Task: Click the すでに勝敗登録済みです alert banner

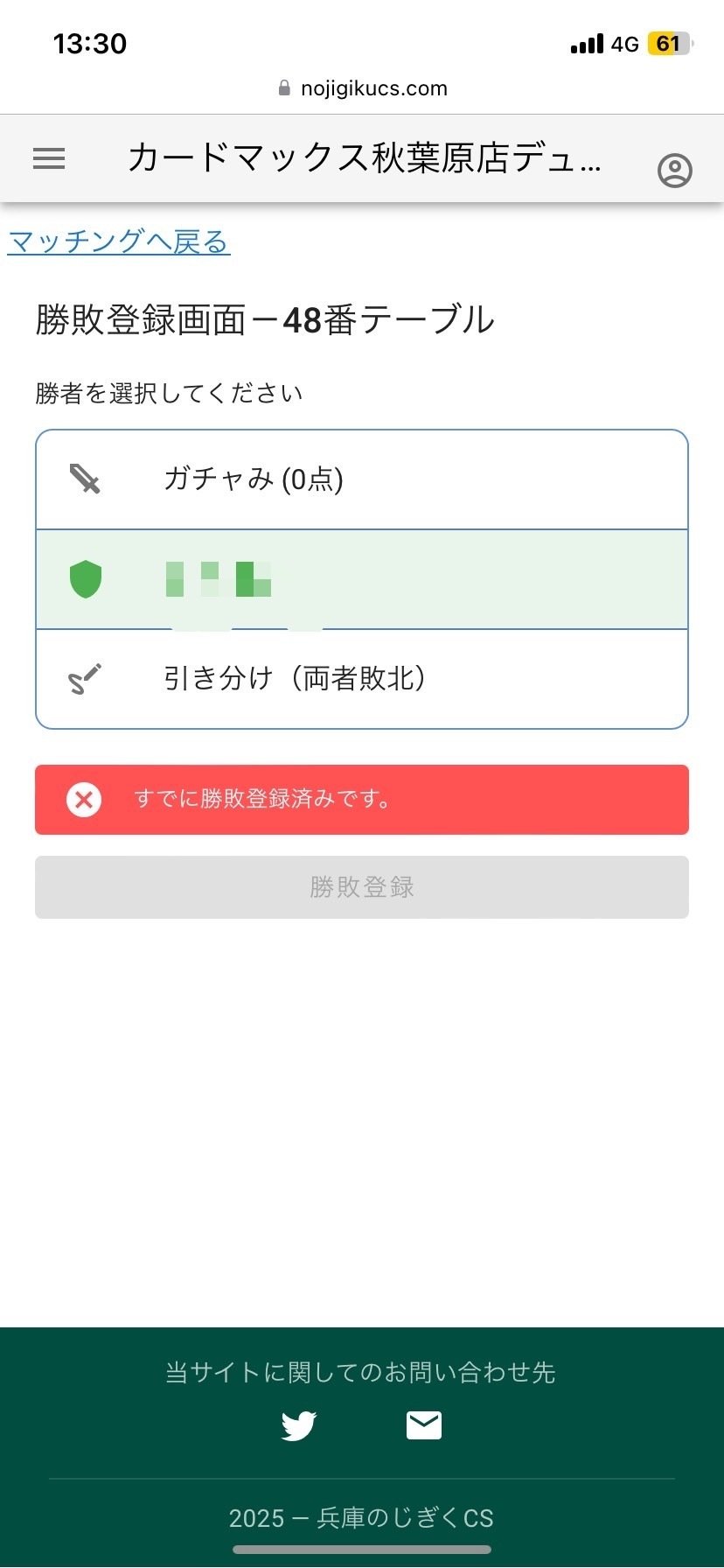Action: click(x=362, y=800)
